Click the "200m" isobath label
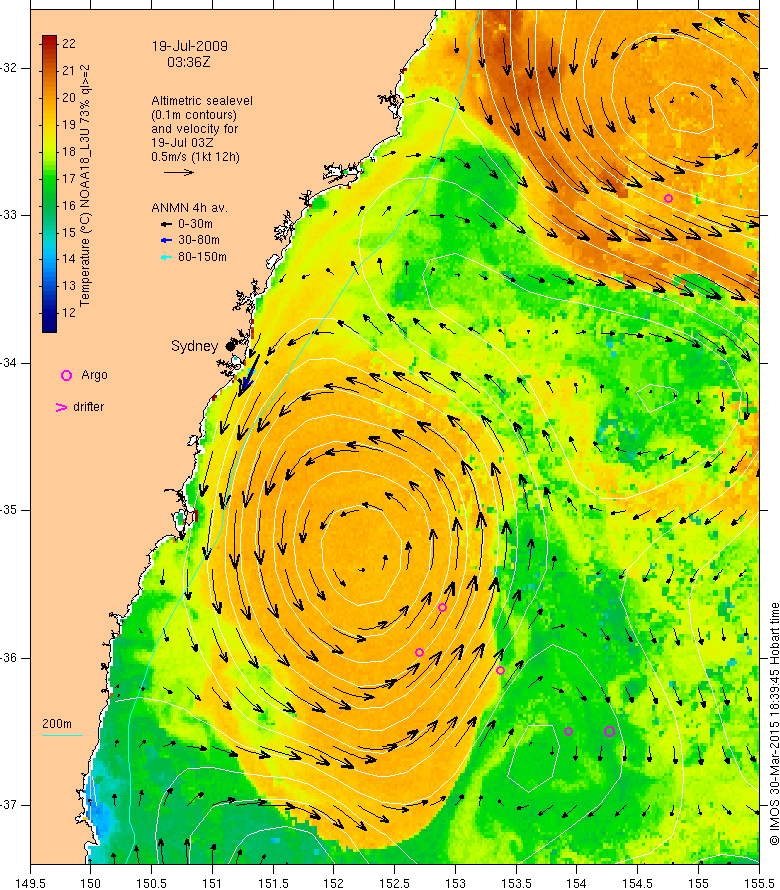Screen dimensions: 780x890 tap(57, 724)
